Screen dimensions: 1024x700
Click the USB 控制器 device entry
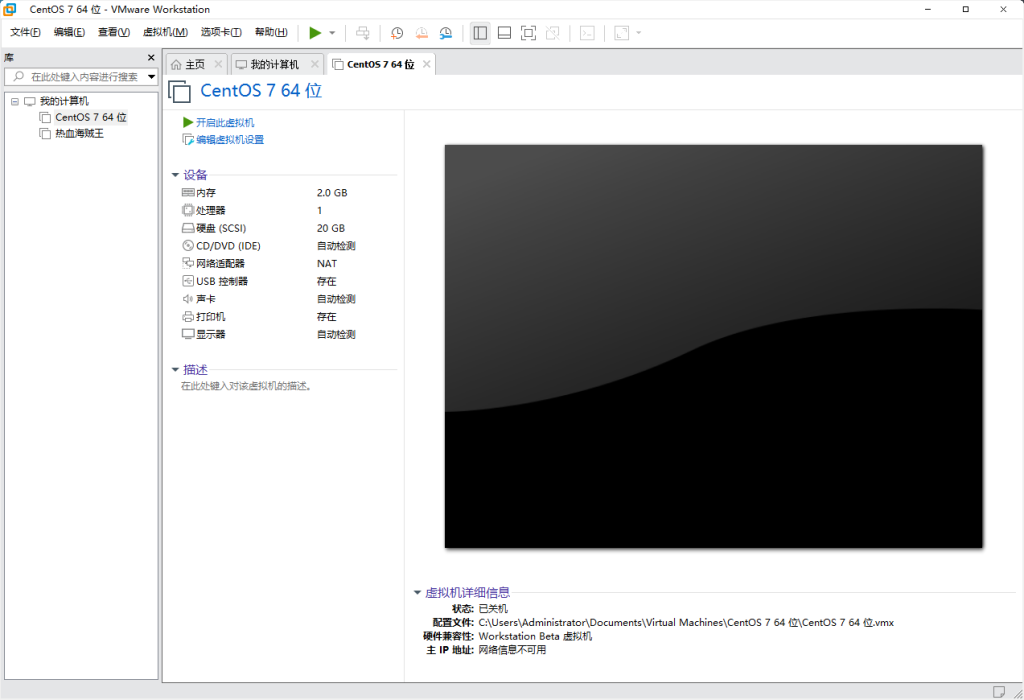coord(215,281)
